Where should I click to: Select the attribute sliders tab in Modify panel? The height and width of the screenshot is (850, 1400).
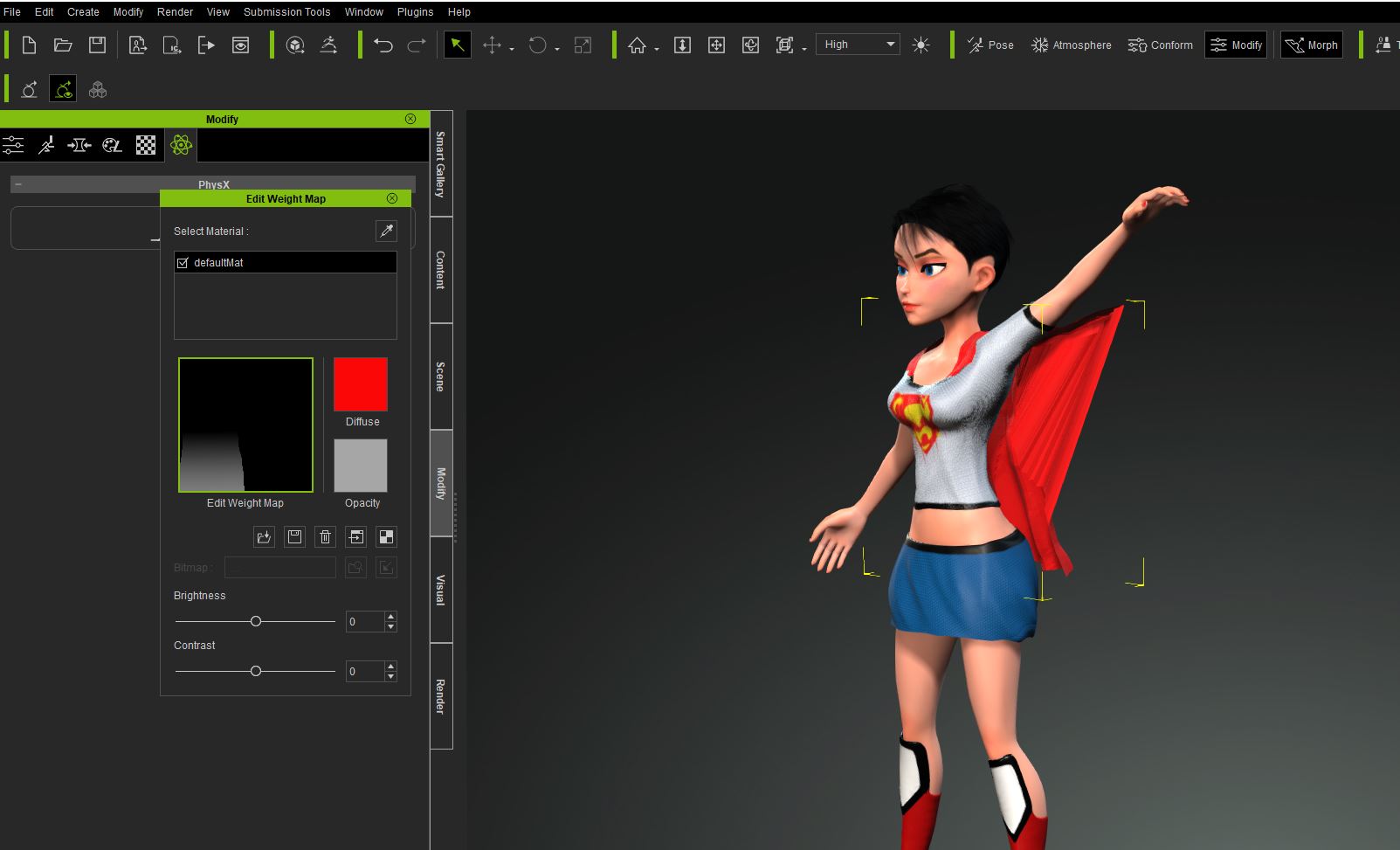click(x=13, y=145)
